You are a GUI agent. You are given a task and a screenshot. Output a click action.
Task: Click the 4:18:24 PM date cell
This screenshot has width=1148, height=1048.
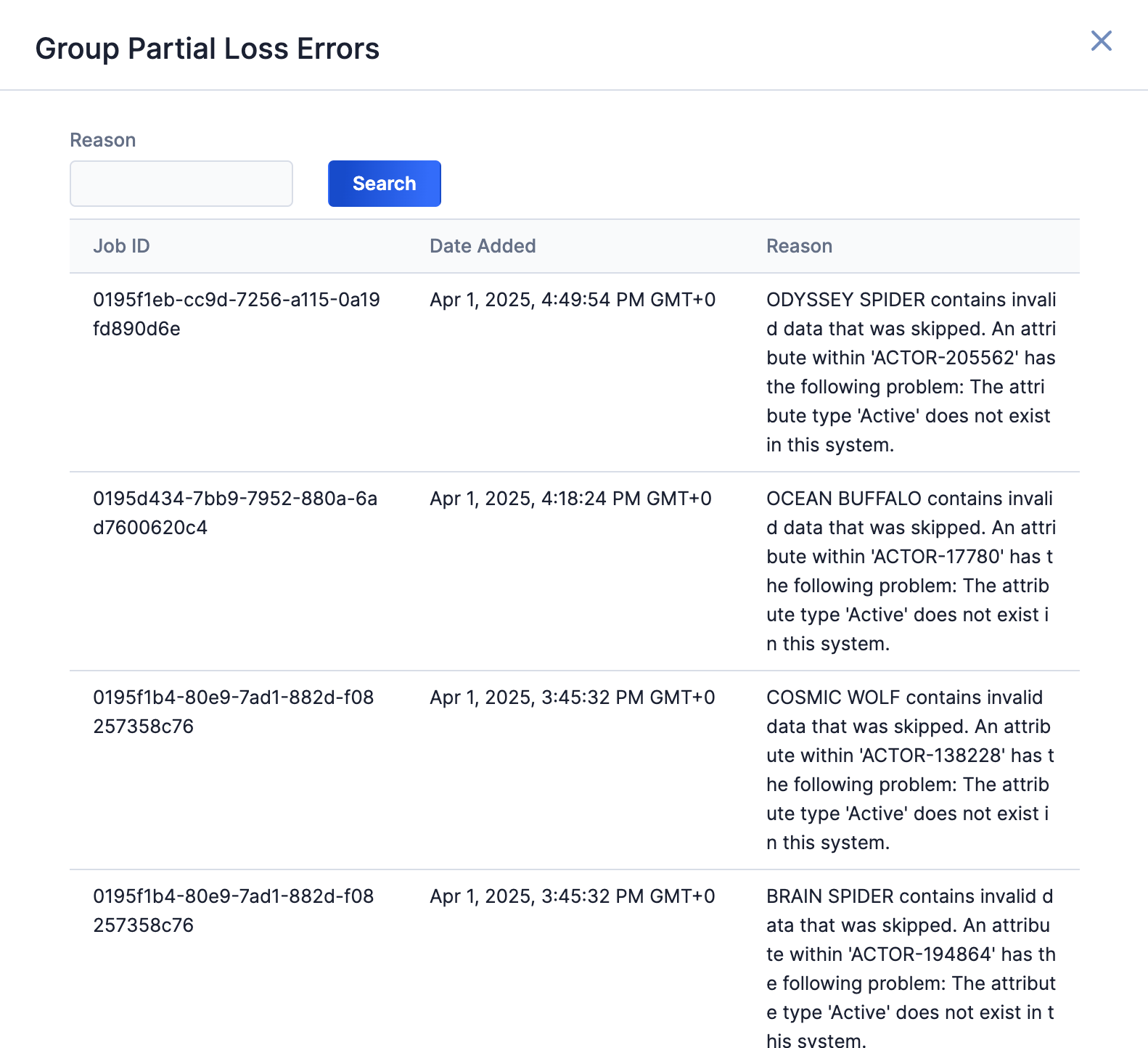[x=570, y=499]
